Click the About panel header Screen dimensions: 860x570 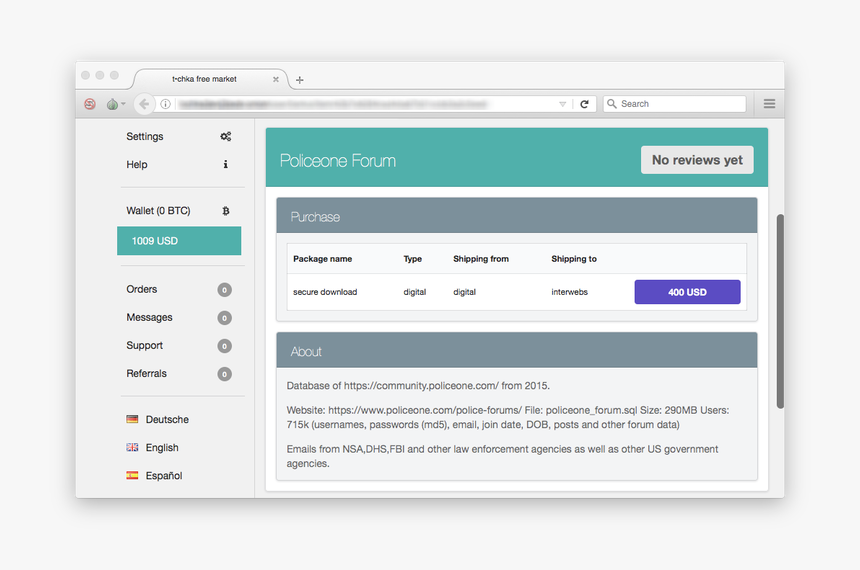pos(517,350)
